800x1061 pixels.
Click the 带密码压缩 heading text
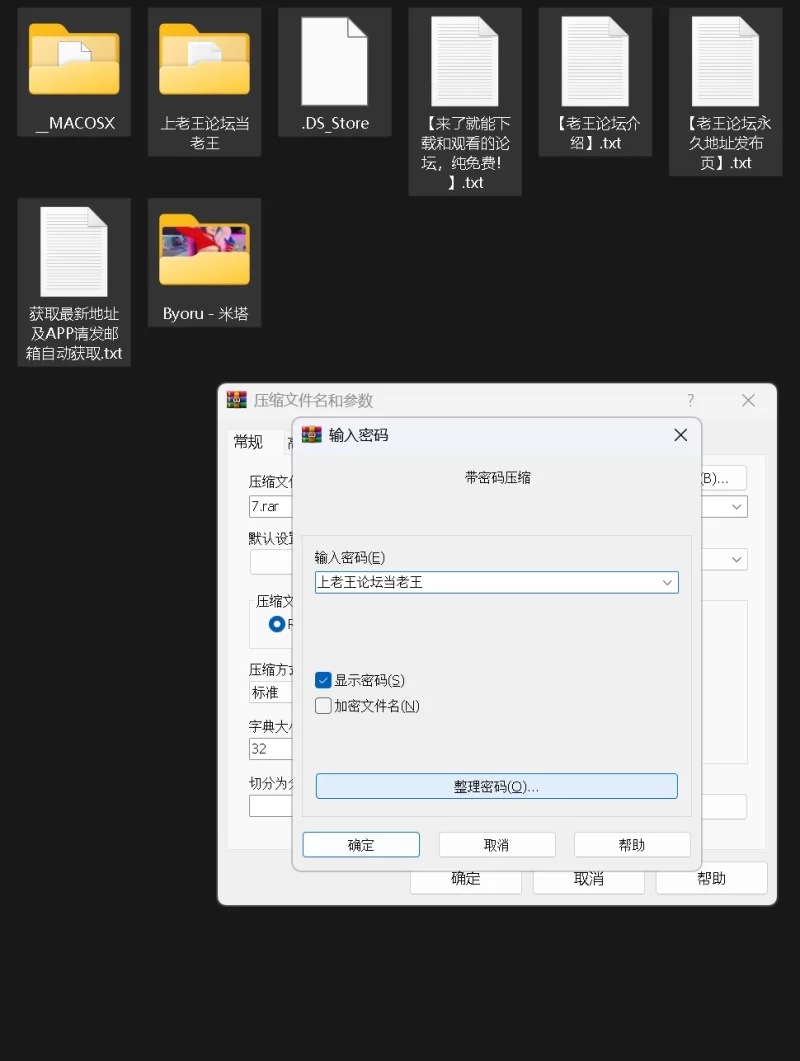tap(497, 478)
